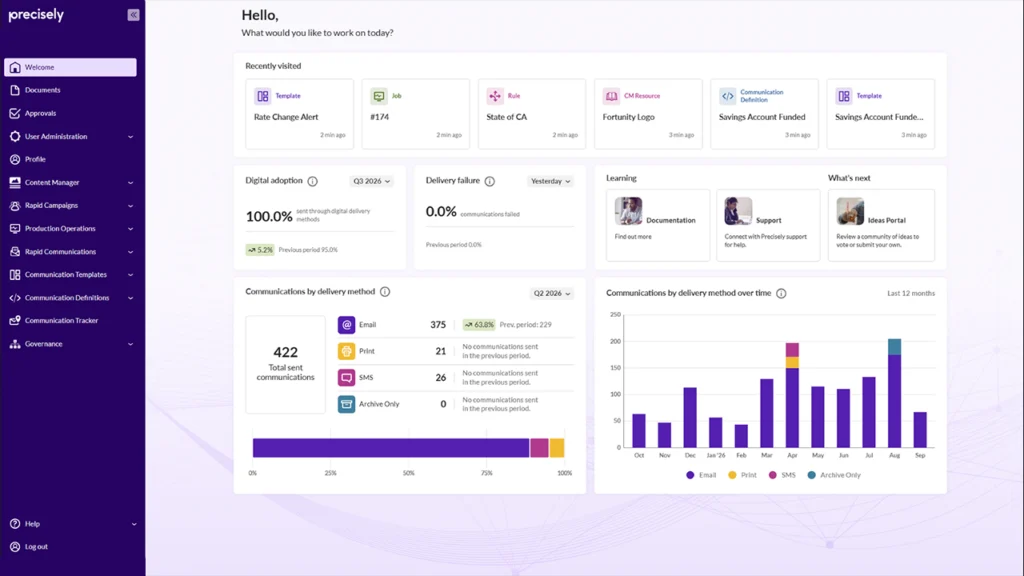Collapse the sidebar with the double-arrow icon
The height and width of the screenshot is (576, 1024).
133,14
